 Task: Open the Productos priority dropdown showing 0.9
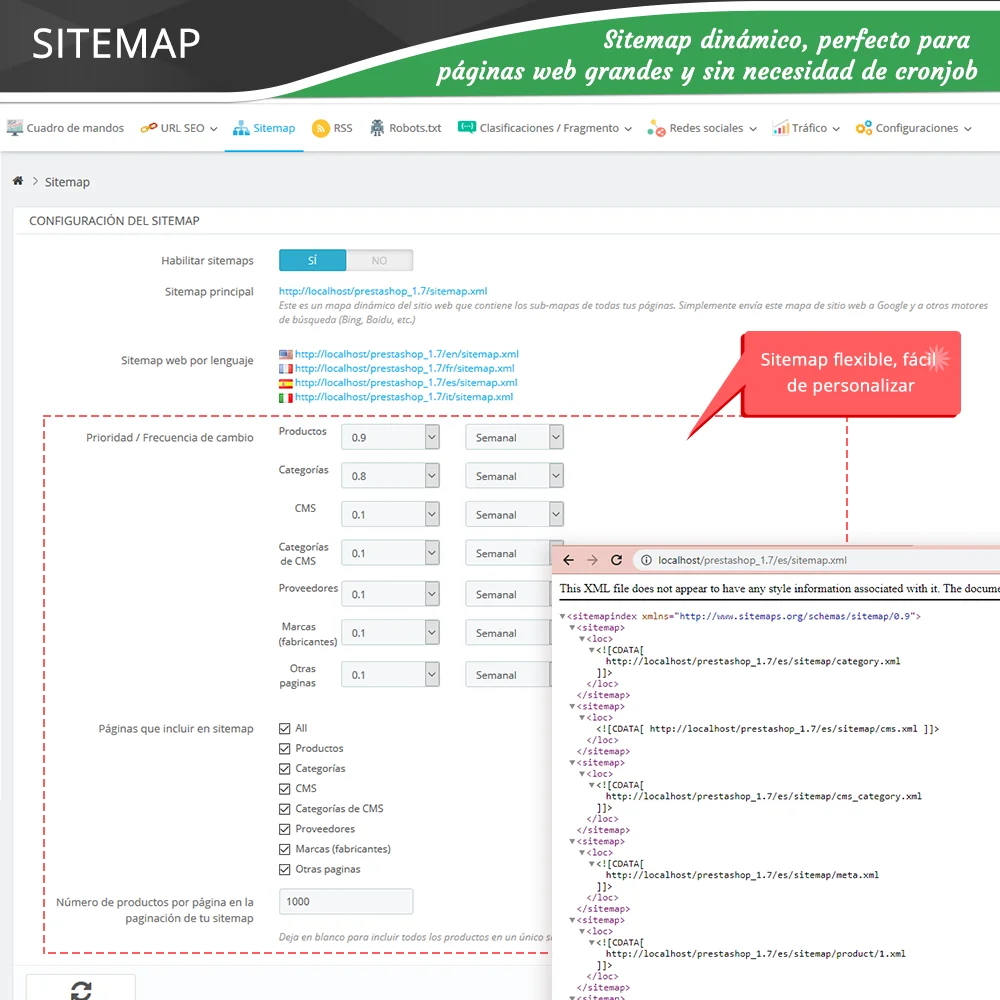point(391,437)
